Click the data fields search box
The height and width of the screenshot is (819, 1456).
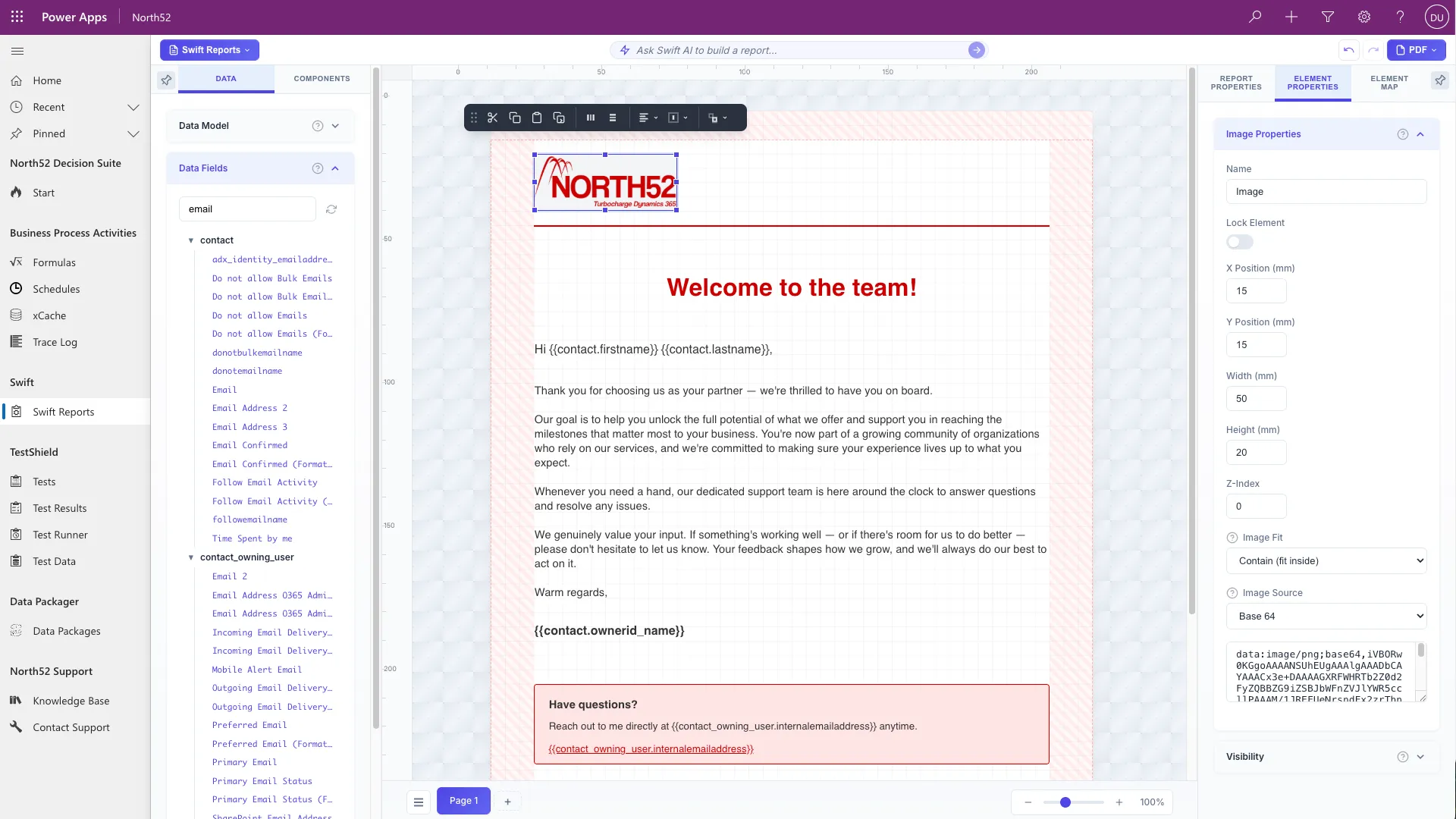click(247, 209)
